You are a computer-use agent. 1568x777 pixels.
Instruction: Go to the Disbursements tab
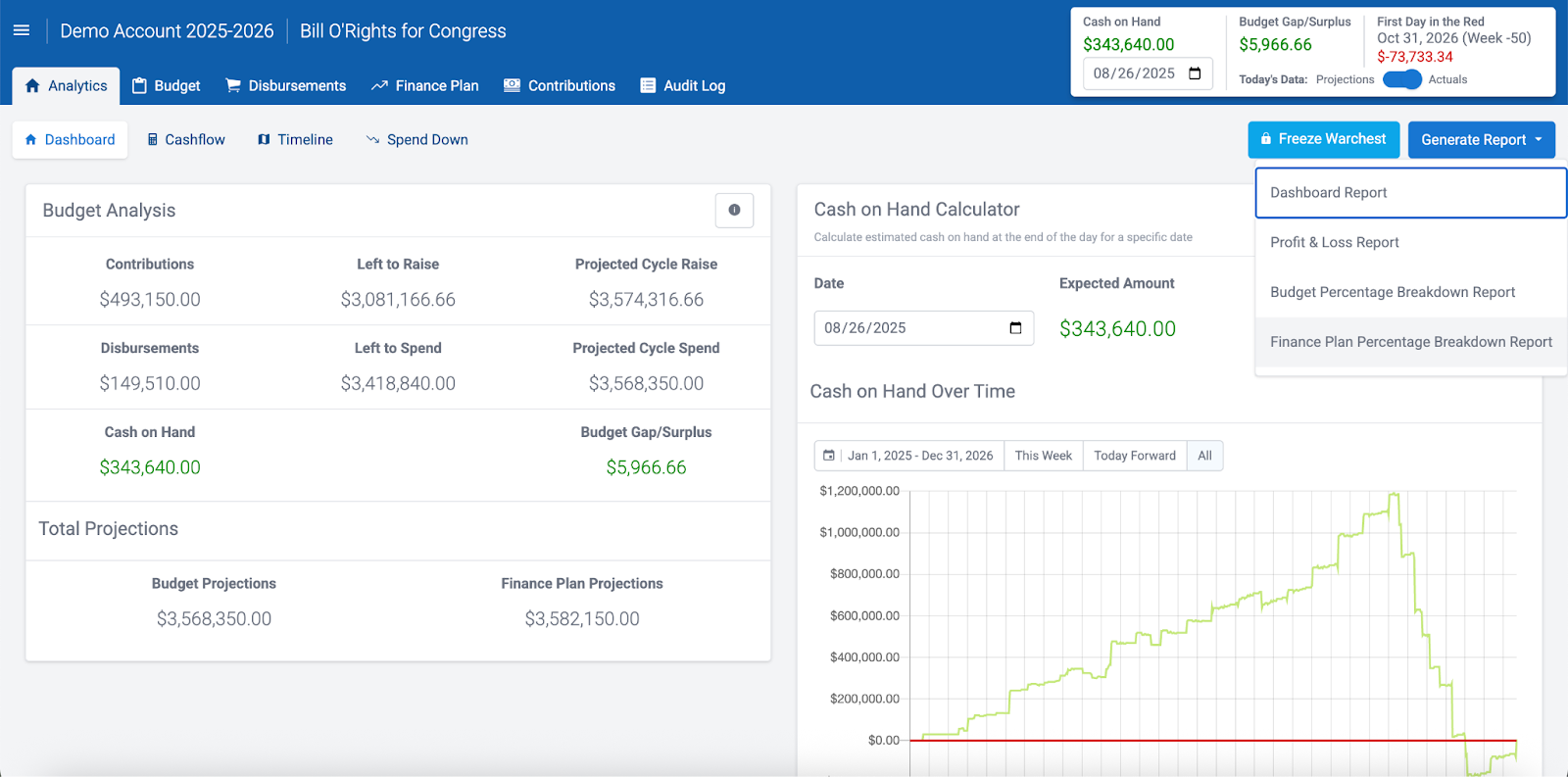285,85
